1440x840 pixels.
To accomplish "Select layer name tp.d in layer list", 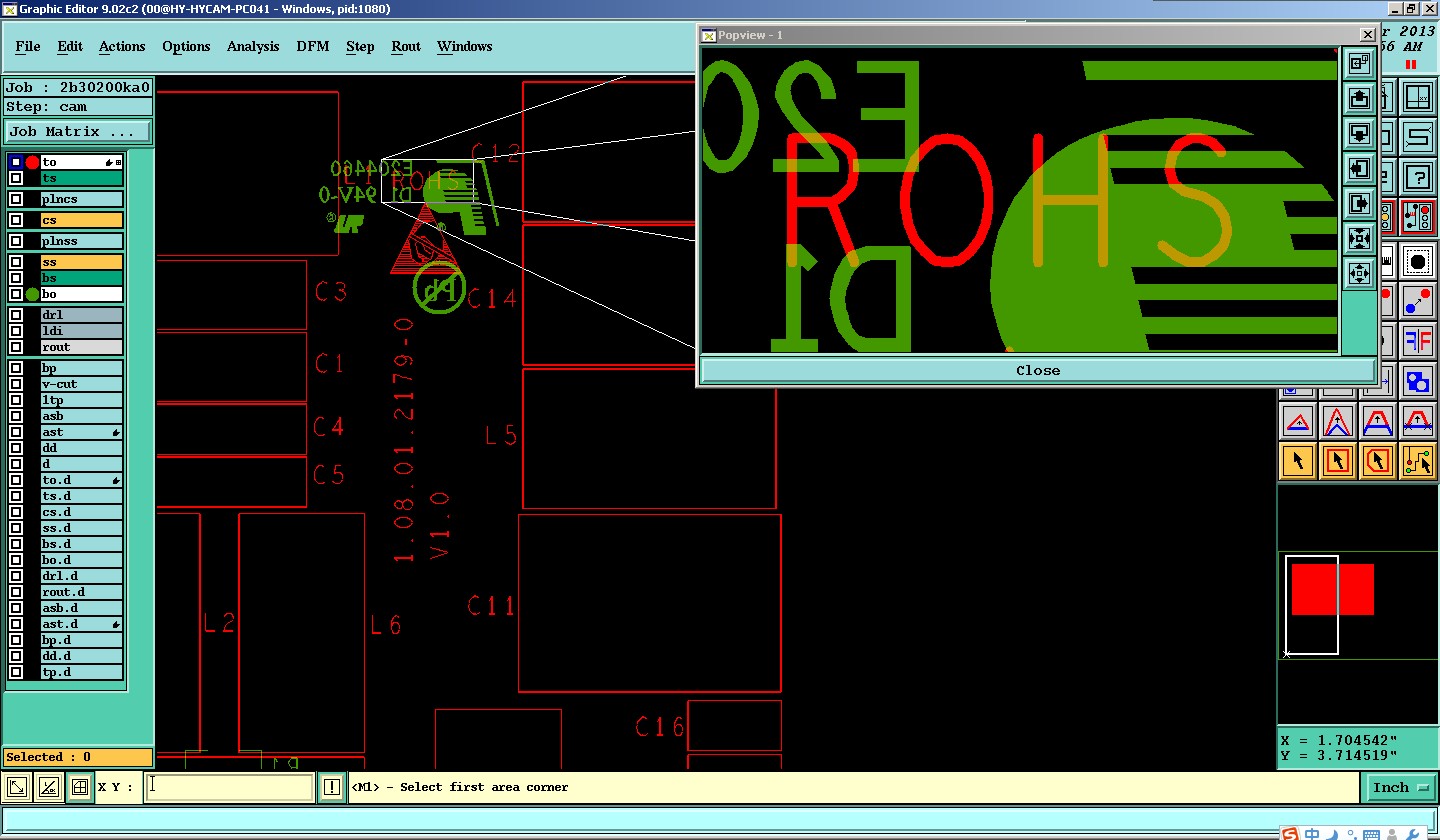I will 81,672.
